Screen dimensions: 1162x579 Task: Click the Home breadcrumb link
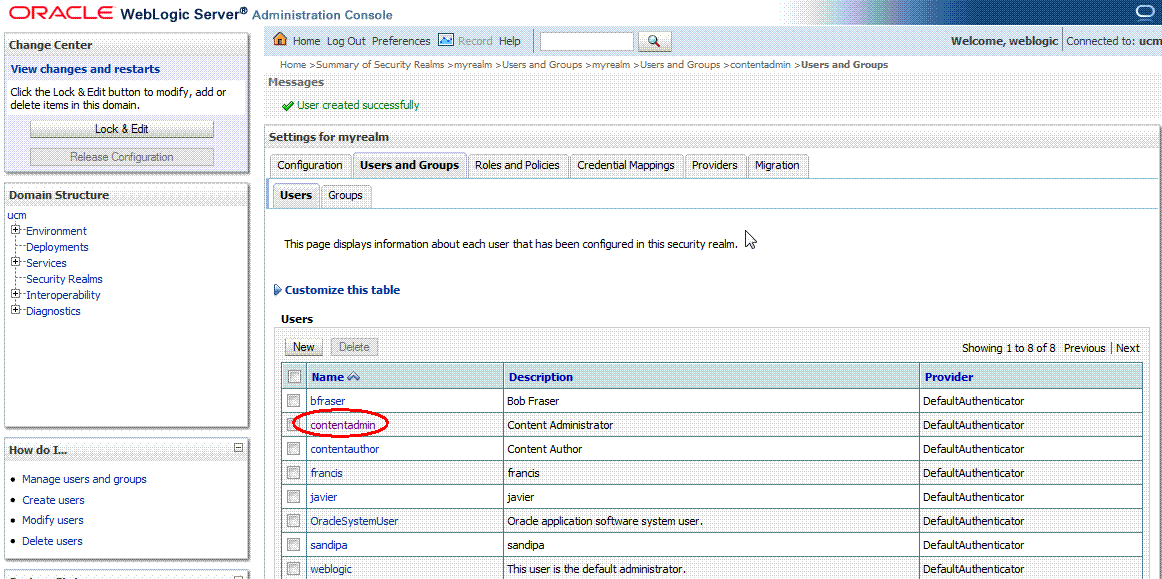pos(293,64)
